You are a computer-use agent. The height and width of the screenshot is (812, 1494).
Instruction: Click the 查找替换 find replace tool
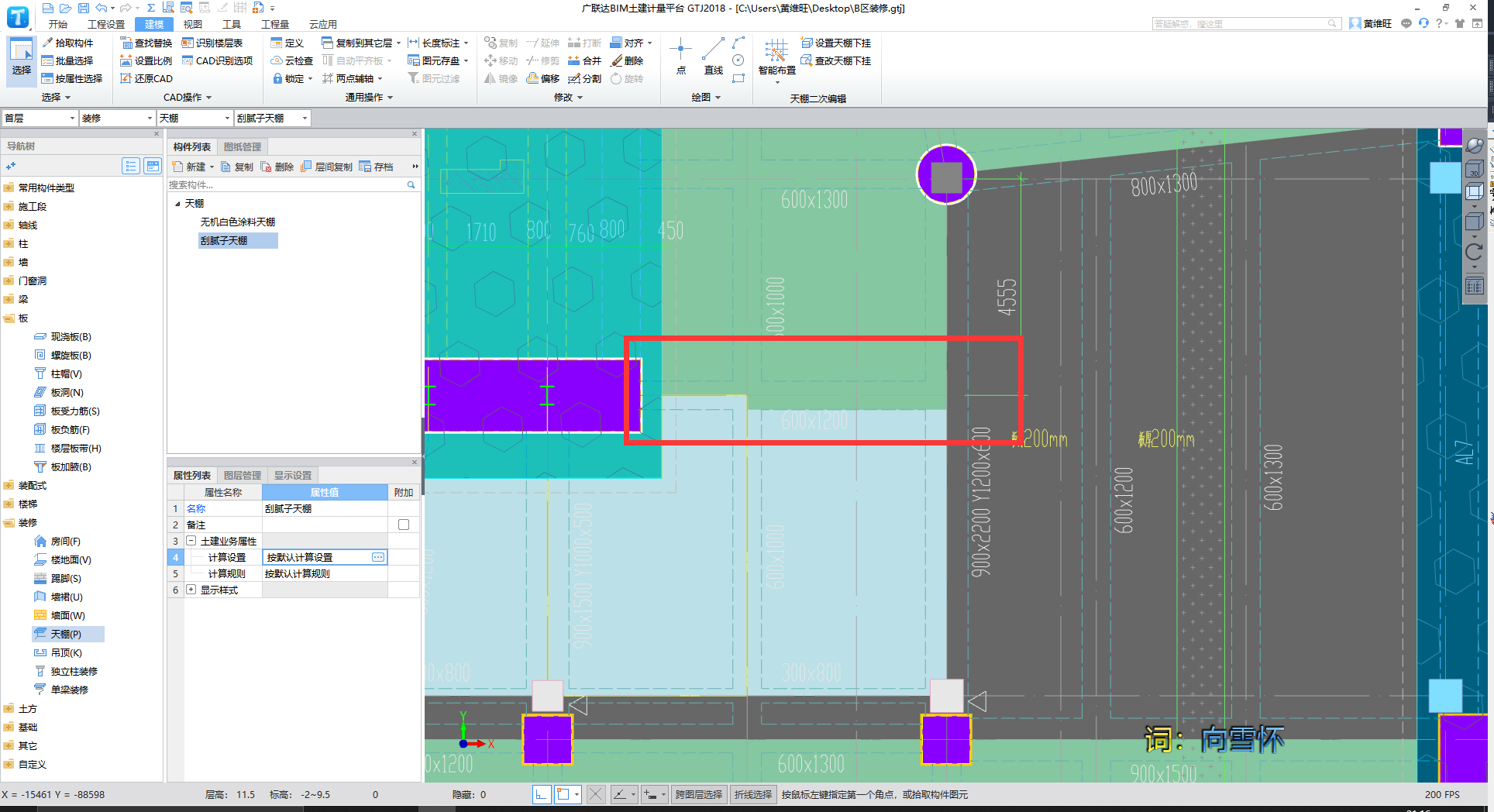click(x=146, y=43)
